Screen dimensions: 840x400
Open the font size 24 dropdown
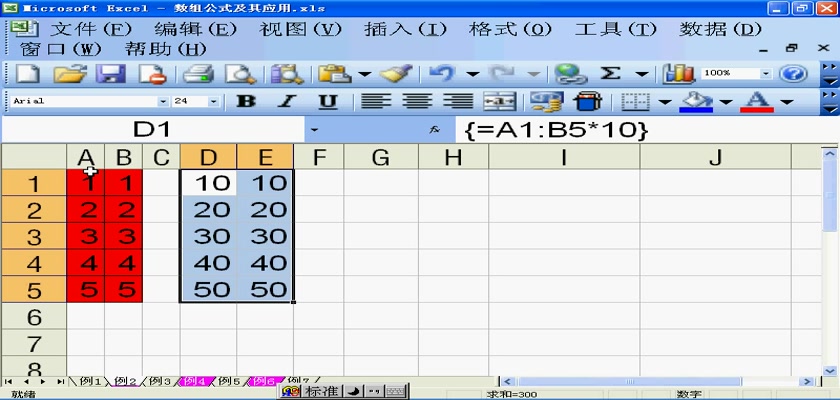[x=212, y=102]
